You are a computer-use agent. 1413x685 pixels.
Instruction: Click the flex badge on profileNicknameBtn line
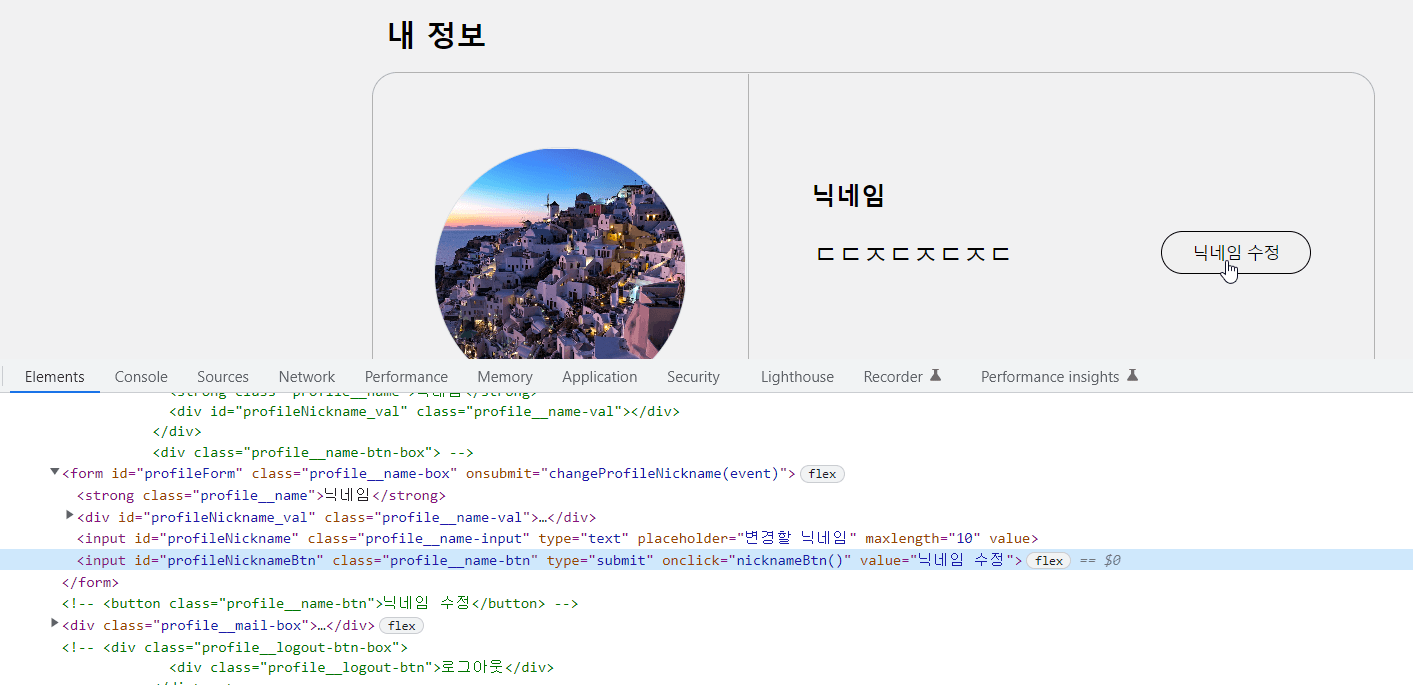coord(1049,561)
